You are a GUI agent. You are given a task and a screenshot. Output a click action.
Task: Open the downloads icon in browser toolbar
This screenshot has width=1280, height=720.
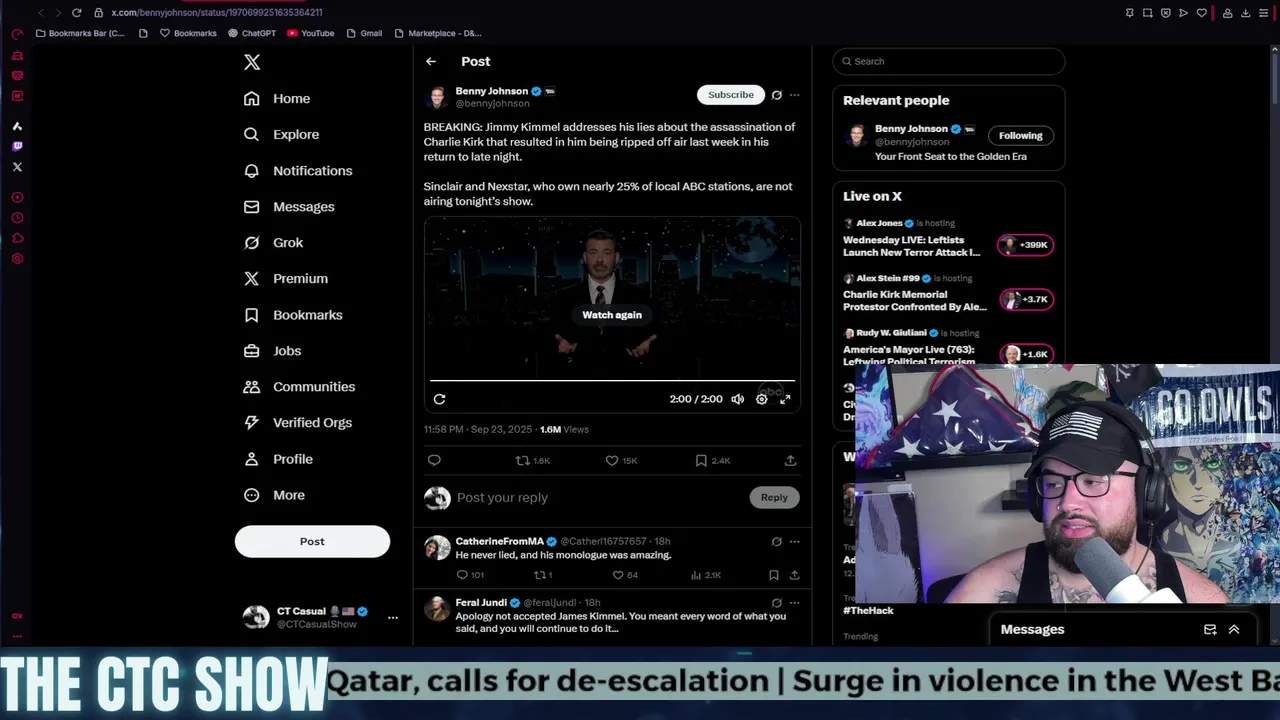point(1245,13)
